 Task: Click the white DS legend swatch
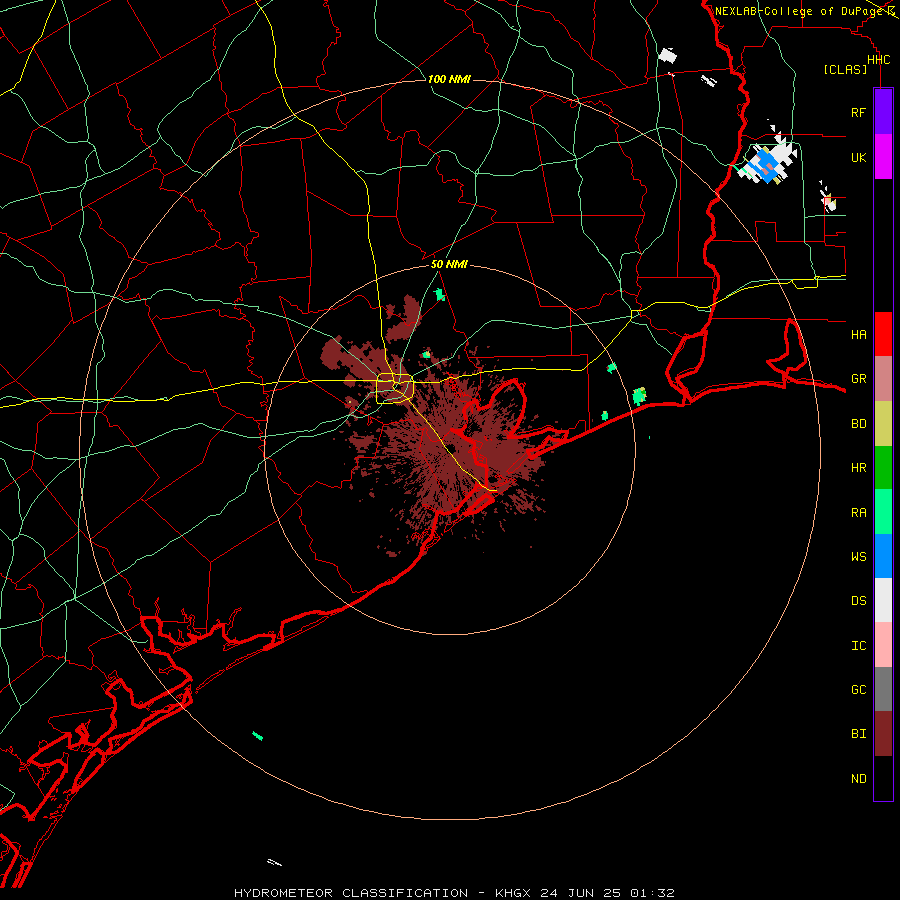click(883, 600)
